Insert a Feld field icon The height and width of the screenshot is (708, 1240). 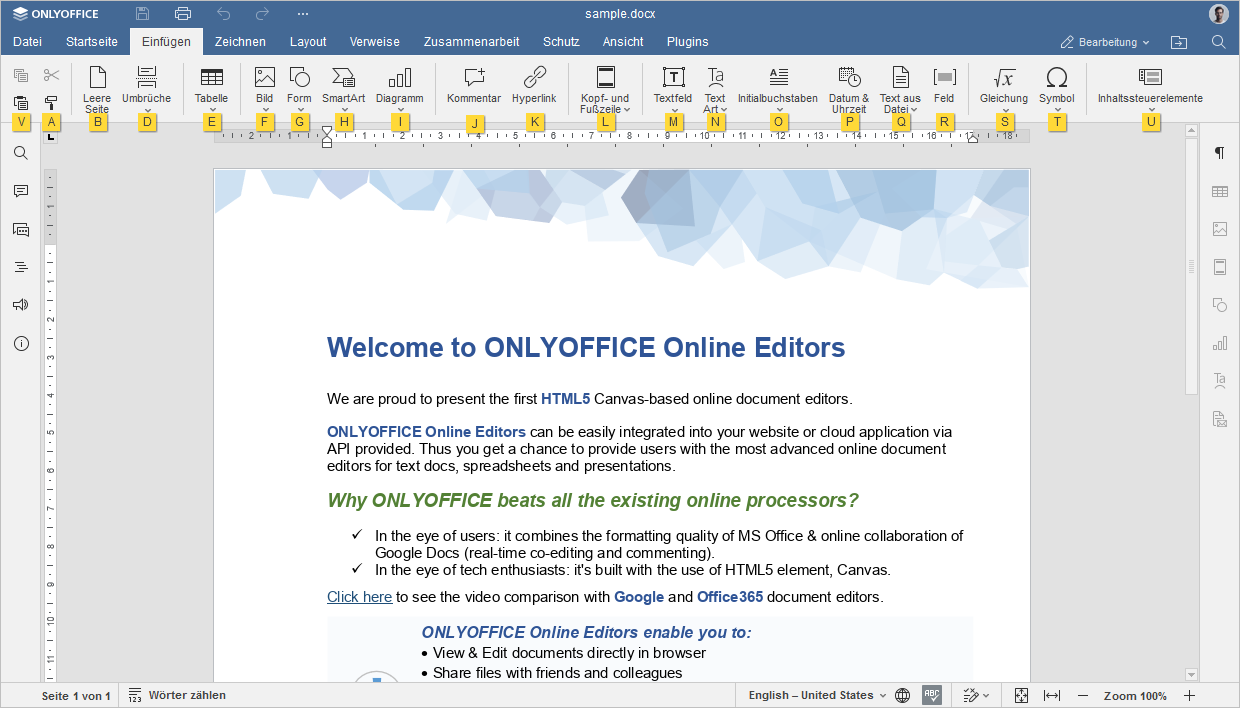[944, 78]
